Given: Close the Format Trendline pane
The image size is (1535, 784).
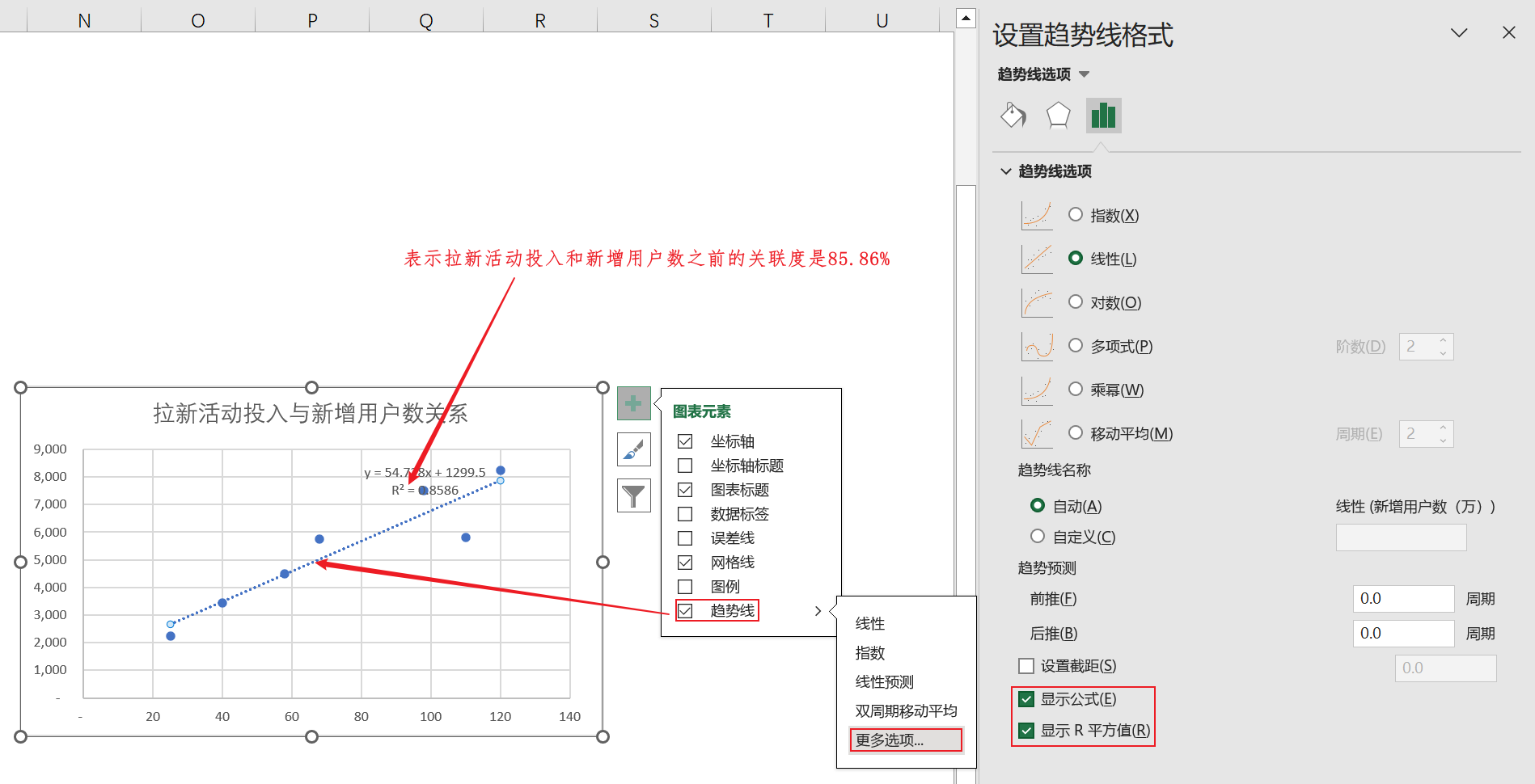Looking at the screenshot, I should 1509,32.
